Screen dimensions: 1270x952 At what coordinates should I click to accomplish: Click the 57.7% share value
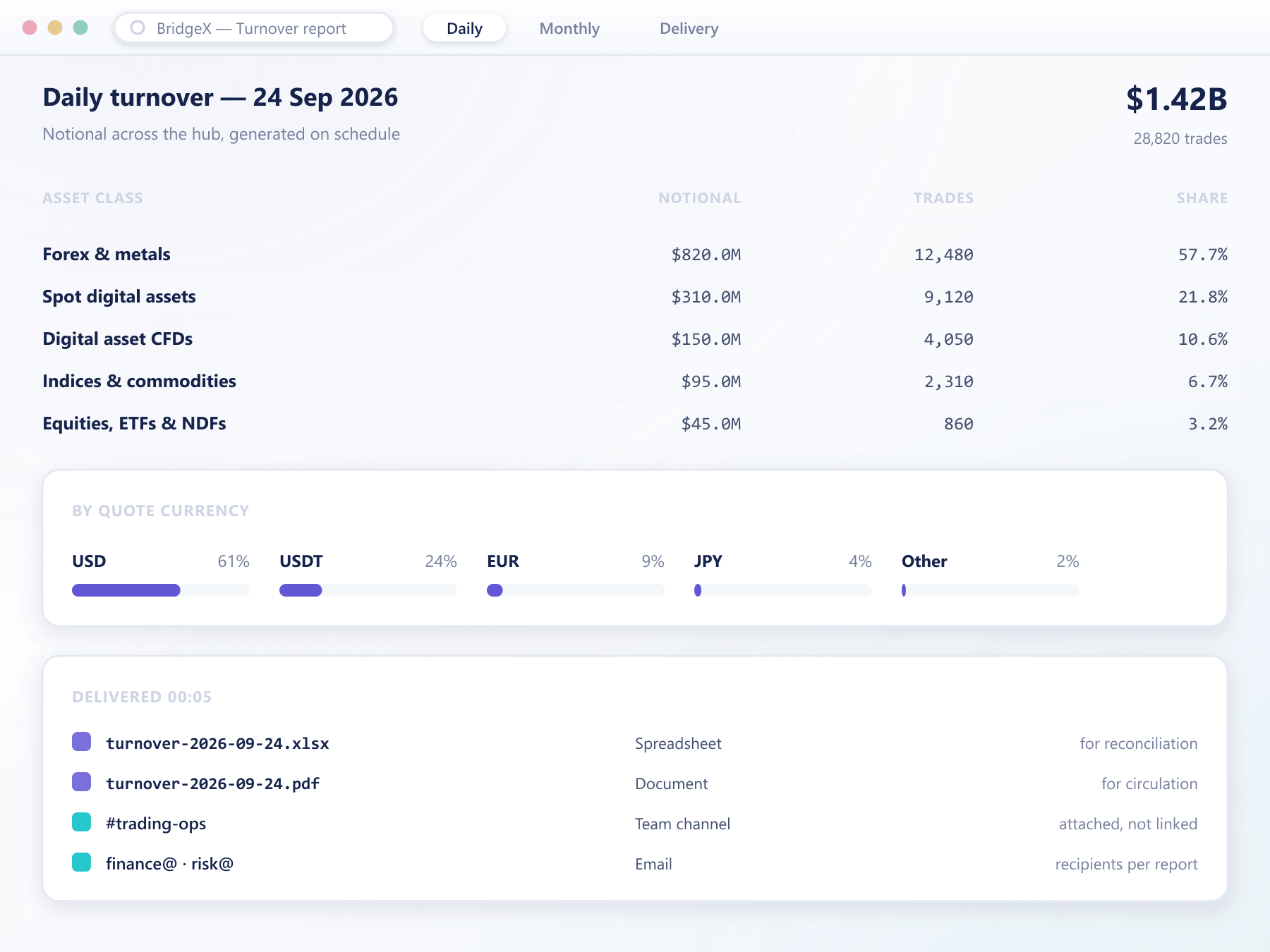(x=1203, y=255)
